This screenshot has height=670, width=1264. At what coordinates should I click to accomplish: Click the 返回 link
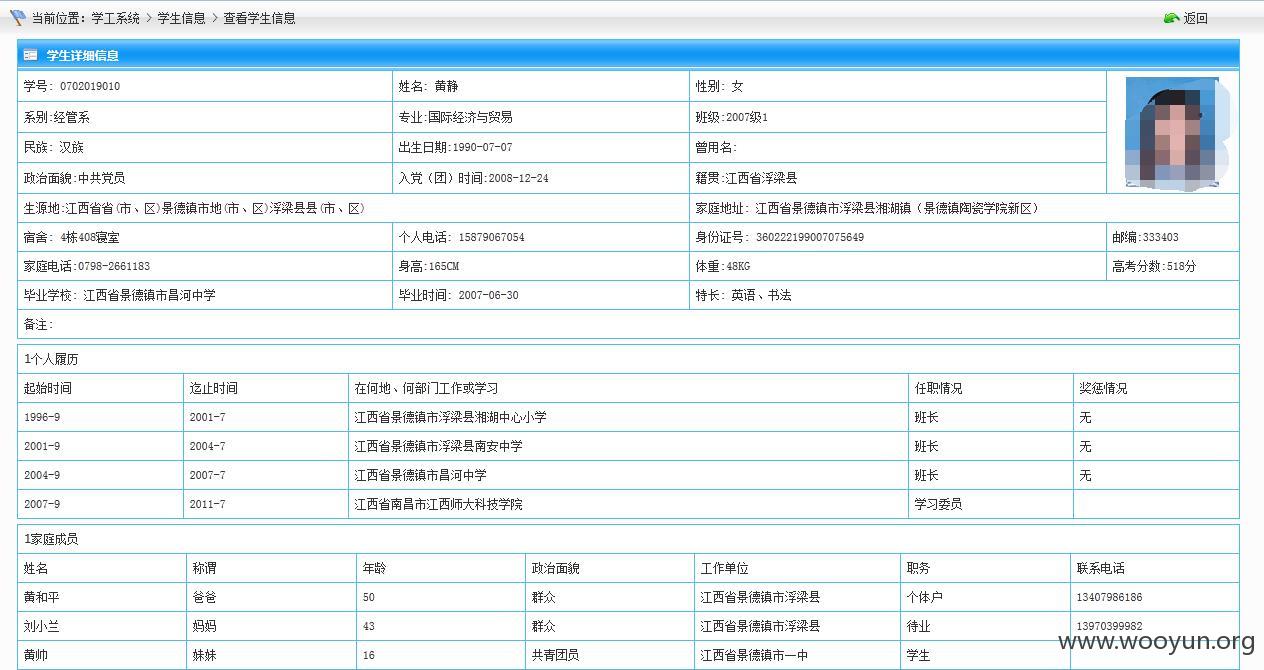tap(1195, 18)
